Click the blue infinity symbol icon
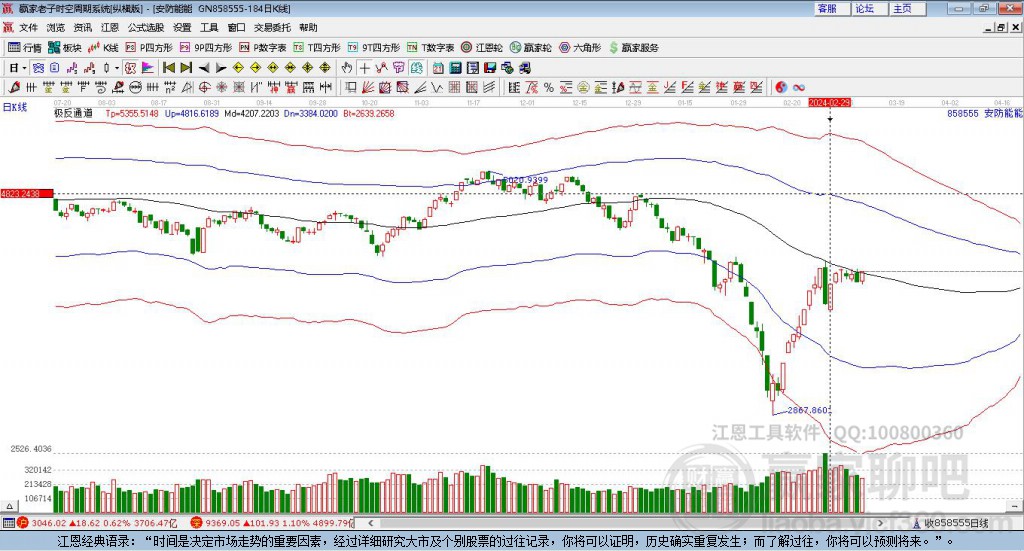1024x551 pixels. coord(798,87)
